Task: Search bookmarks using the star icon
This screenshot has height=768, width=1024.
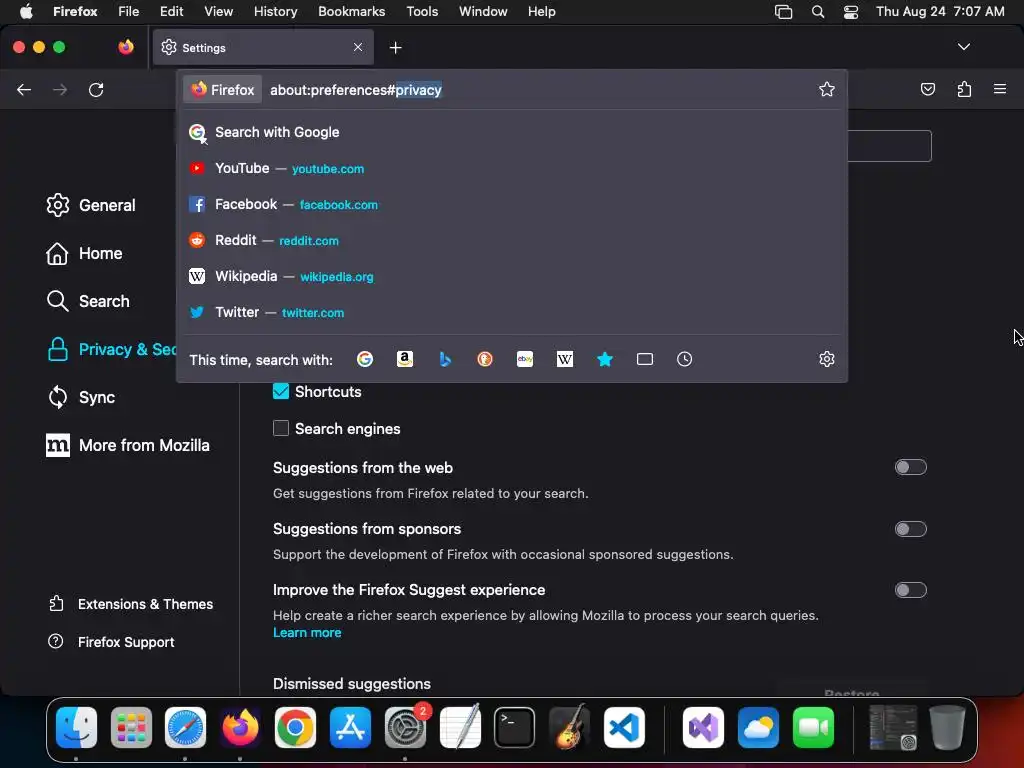Action: [x=605, y=359]
